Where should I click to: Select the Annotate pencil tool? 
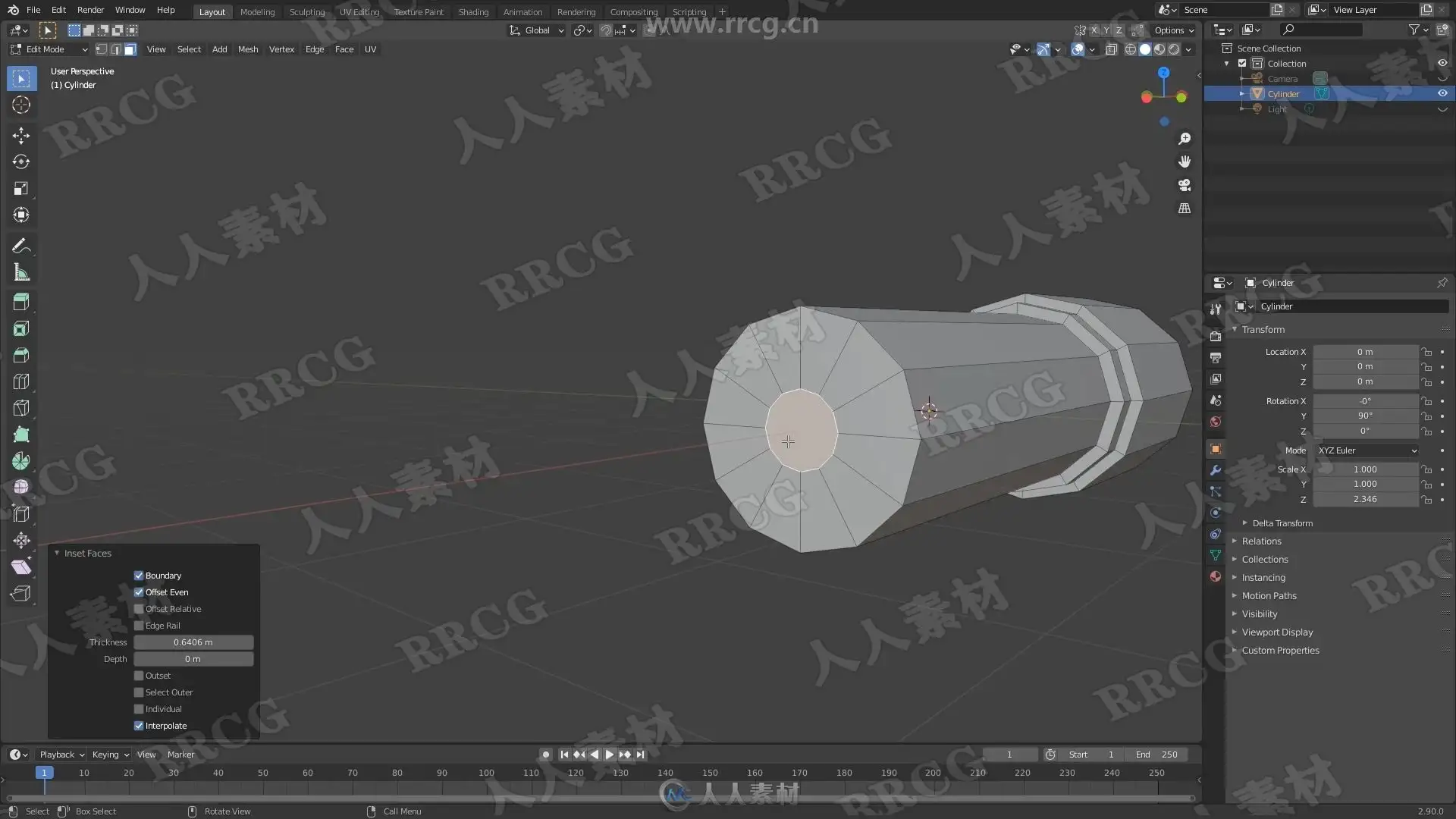click(21, 246)
